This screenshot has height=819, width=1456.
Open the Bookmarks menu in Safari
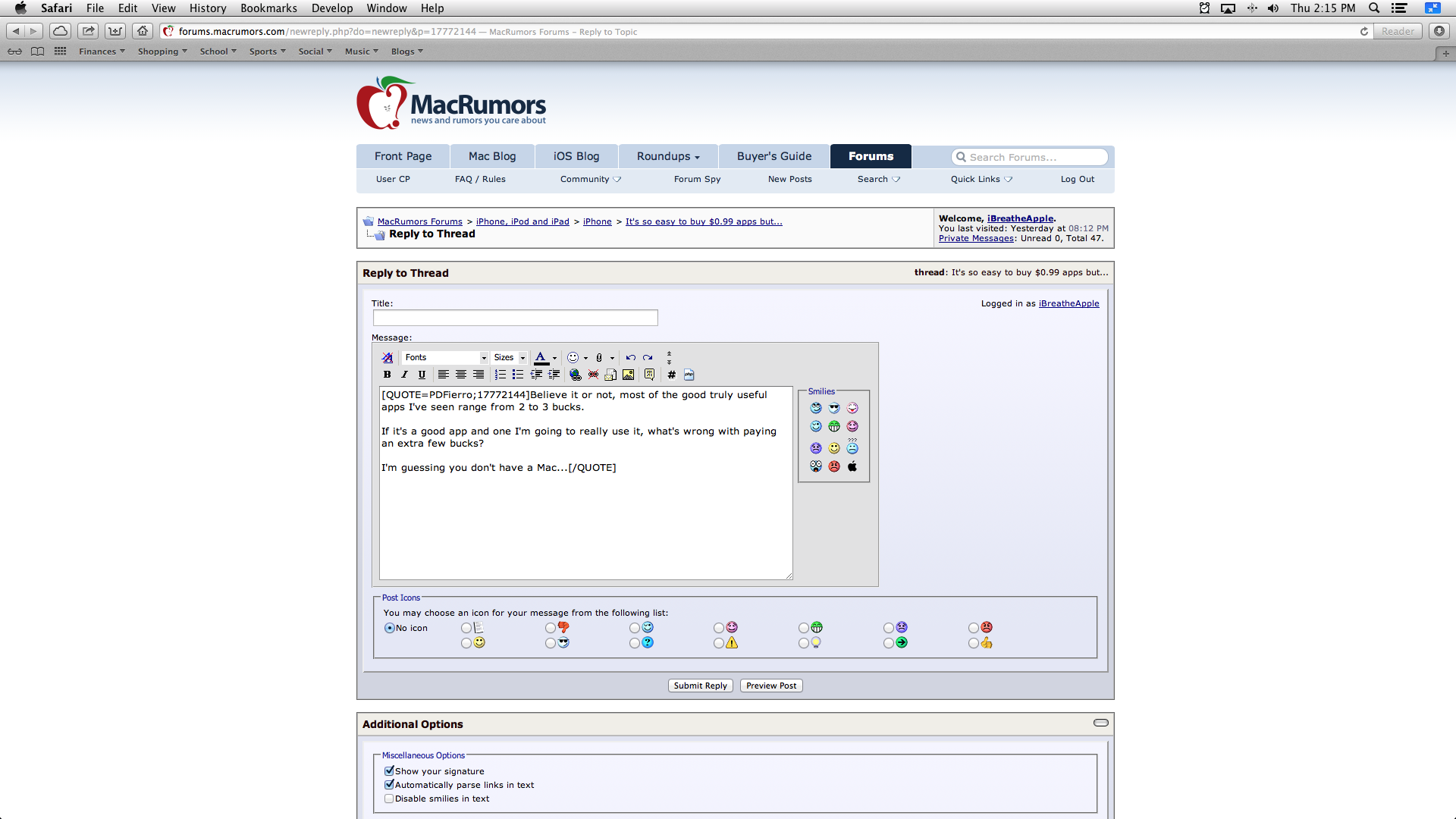268,8
